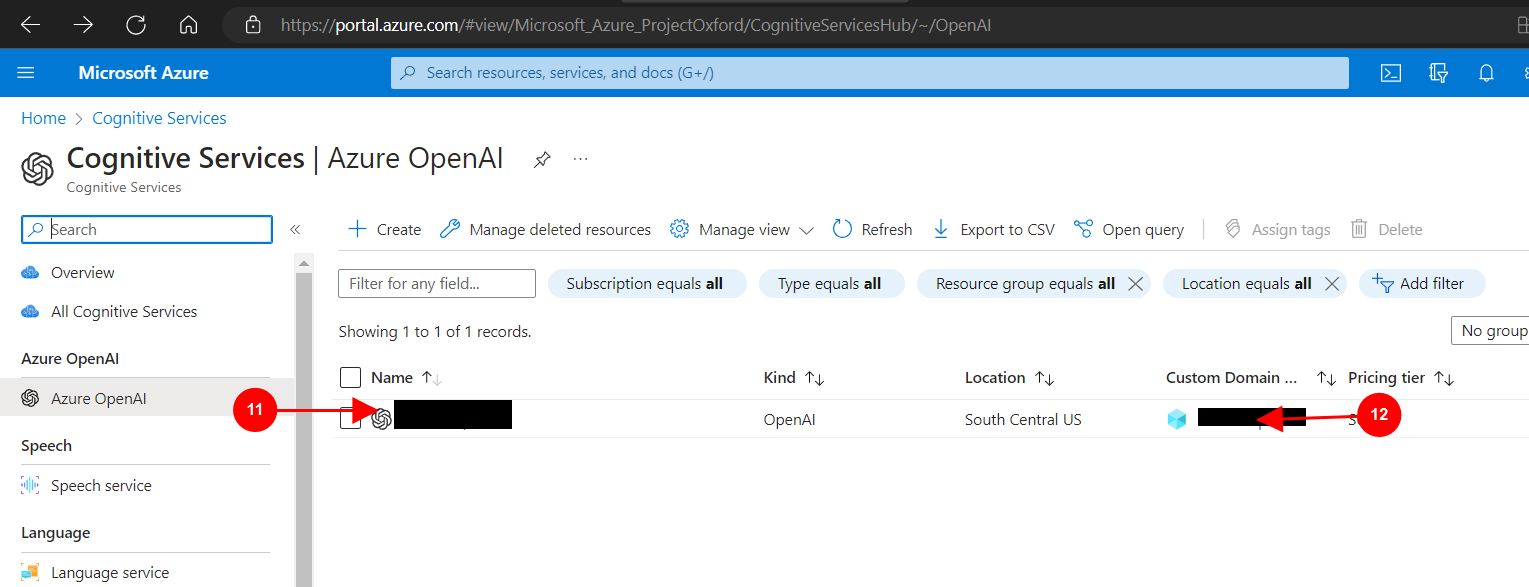Click the Refresh toolbar icon
This screenshot has height=587, width=1529.
872,229
